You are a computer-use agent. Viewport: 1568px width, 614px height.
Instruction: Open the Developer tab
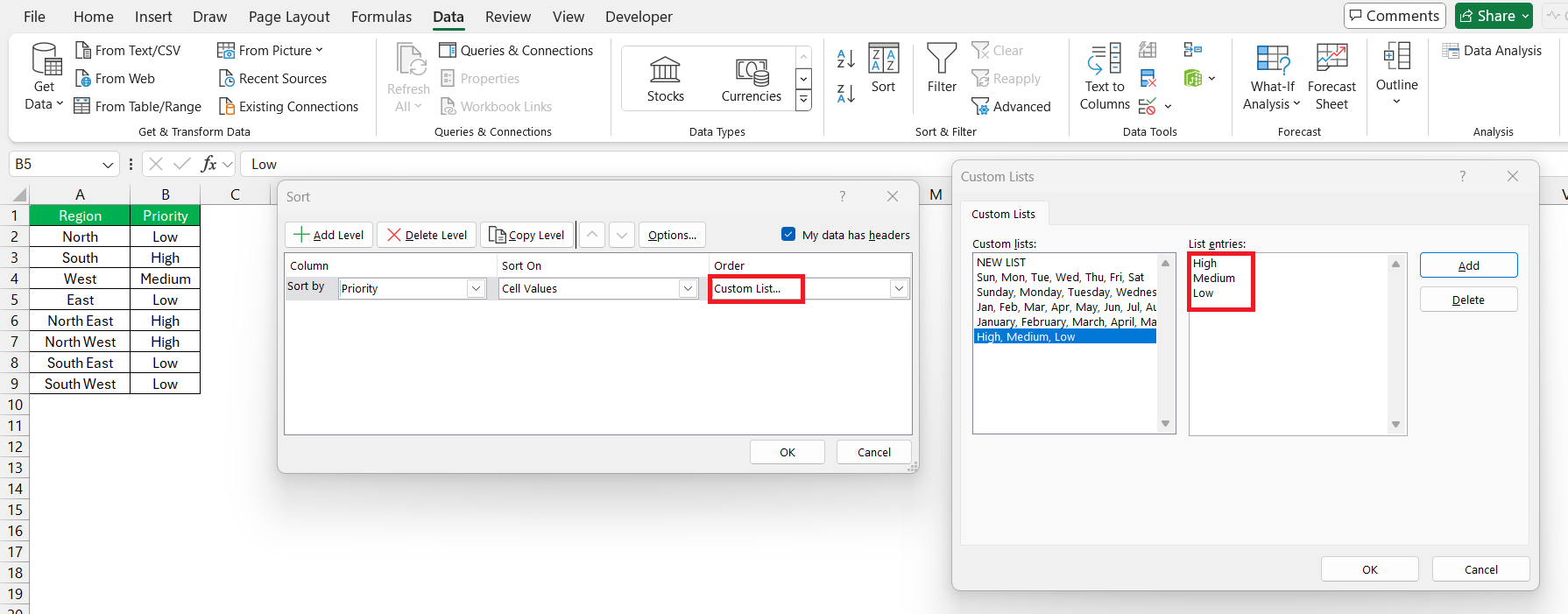pos(639,17)
